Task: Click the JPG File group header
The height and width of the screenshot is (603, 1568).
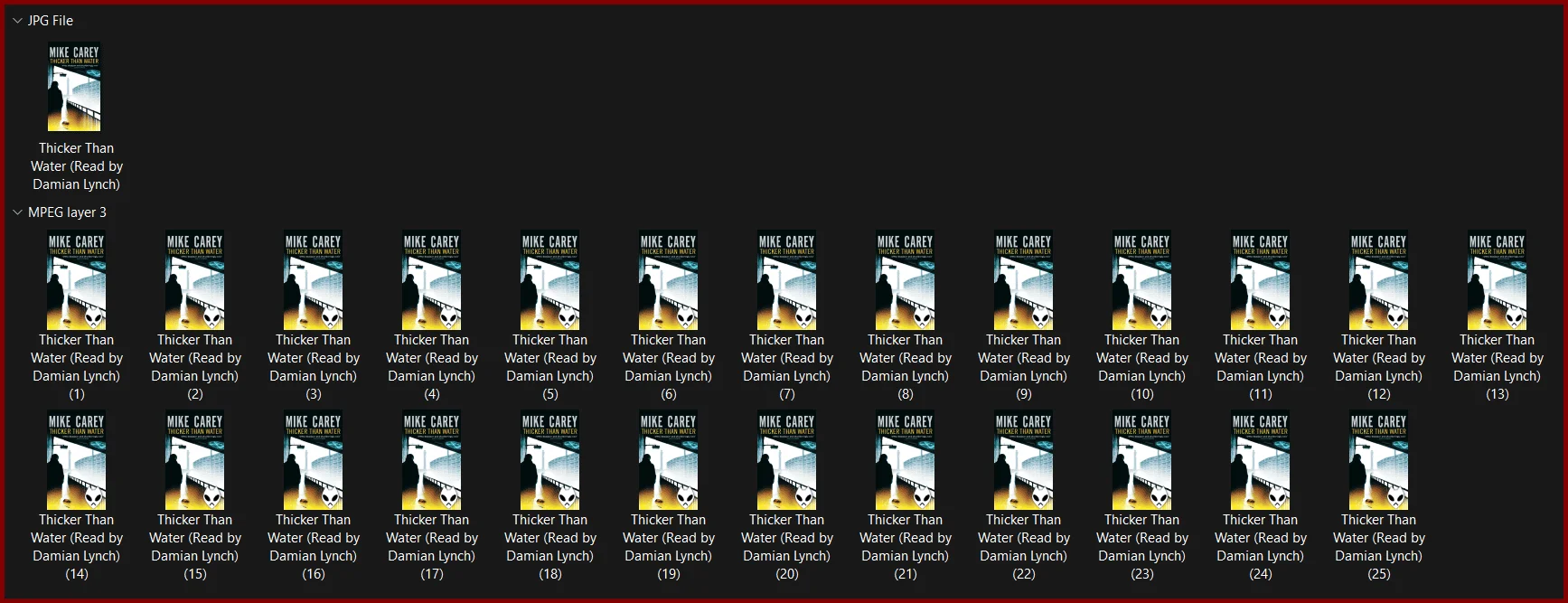Action: tap(51, 21)
